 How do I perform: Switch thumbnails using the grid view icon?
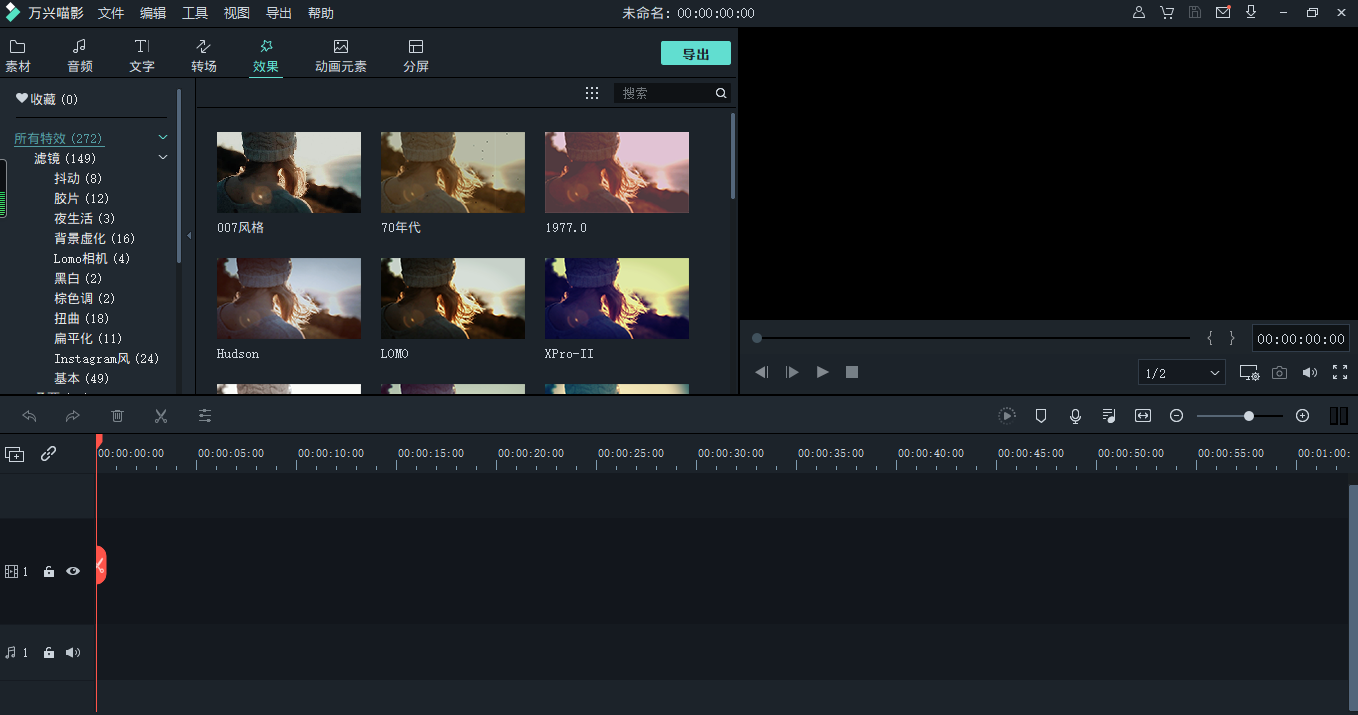coord(592,93)
